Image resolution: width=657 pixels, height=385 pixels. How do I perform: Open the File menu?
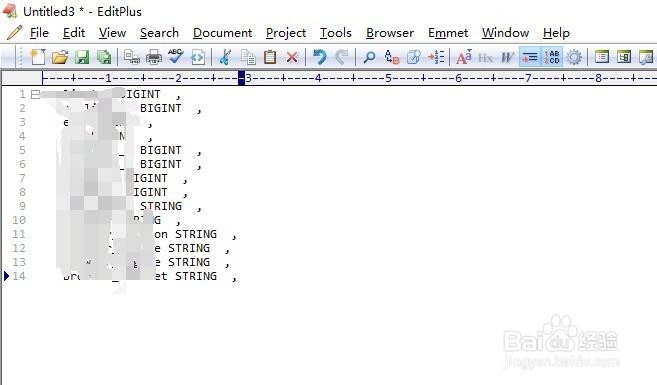pos(39,33)
